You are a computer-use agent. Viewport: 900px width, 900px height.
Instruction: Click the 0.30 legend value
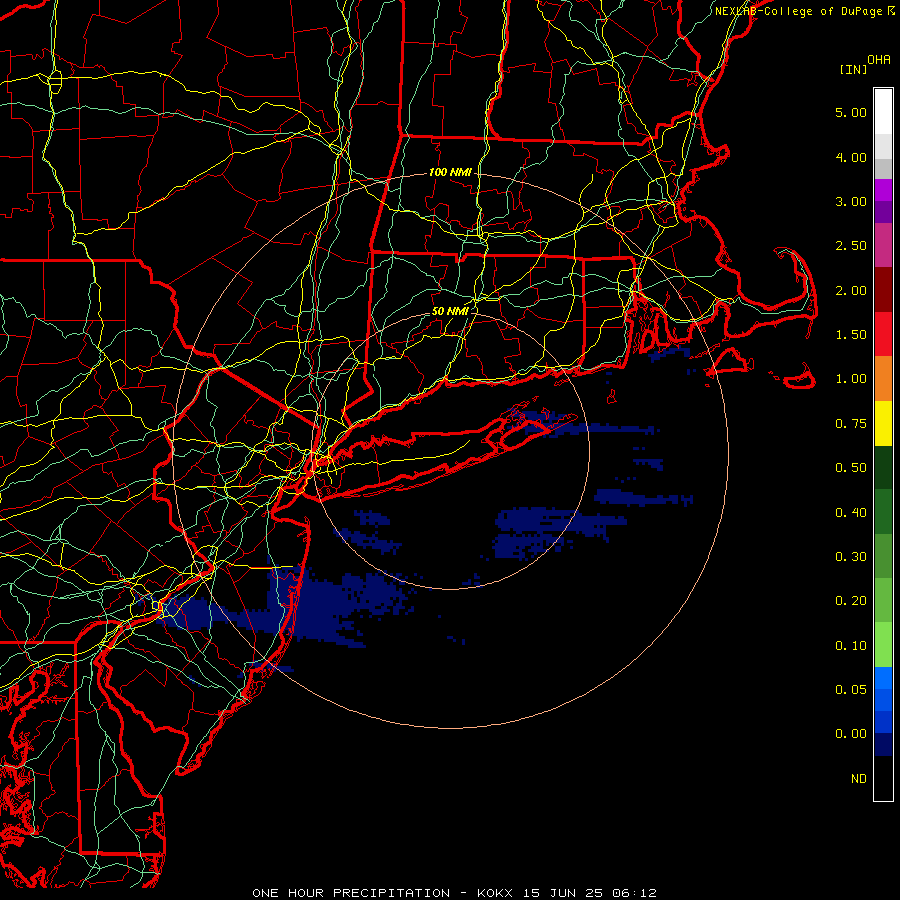tap(851, 557)
